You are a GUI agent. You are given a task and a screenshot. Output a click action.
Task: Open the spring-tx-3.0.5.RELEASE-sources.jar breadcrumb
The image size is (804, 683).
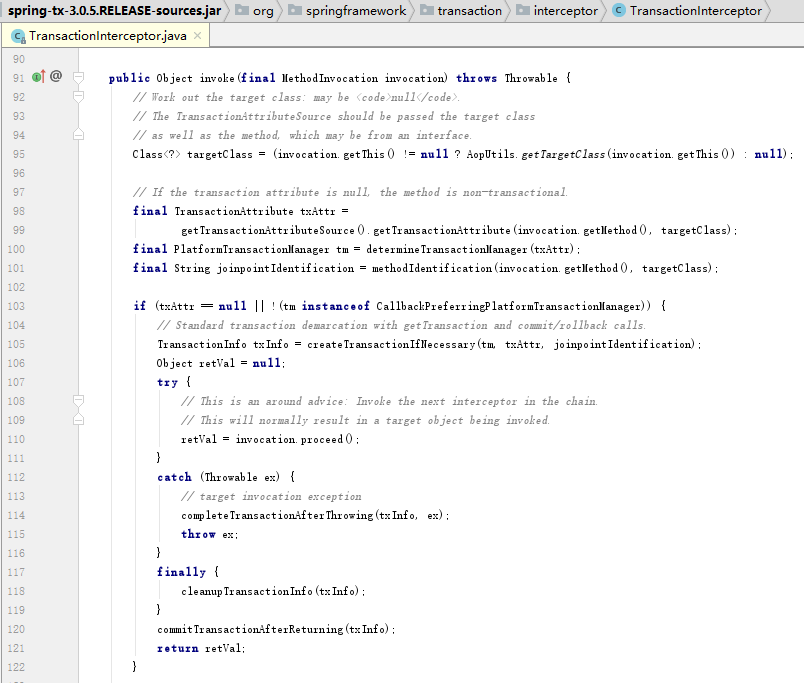(114, 10)
